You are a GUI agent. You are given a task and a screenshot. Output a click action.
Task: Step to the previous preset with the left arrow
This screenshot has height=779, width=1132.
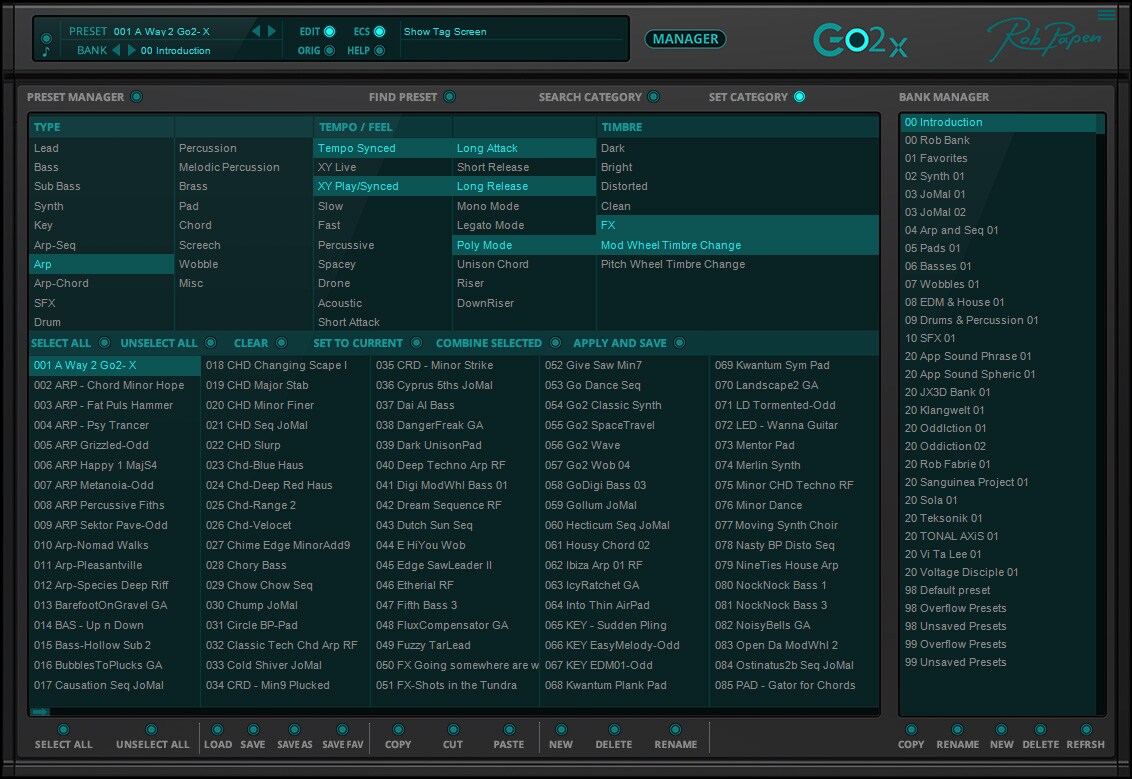pyautogui.click(x=256, y=31)
